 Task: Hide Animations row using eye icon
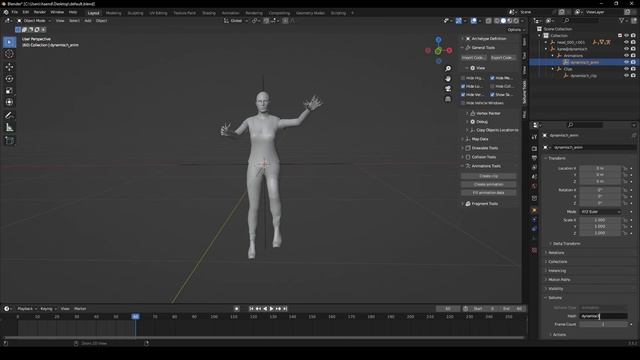pyautogui.click(x=626, y=56)
